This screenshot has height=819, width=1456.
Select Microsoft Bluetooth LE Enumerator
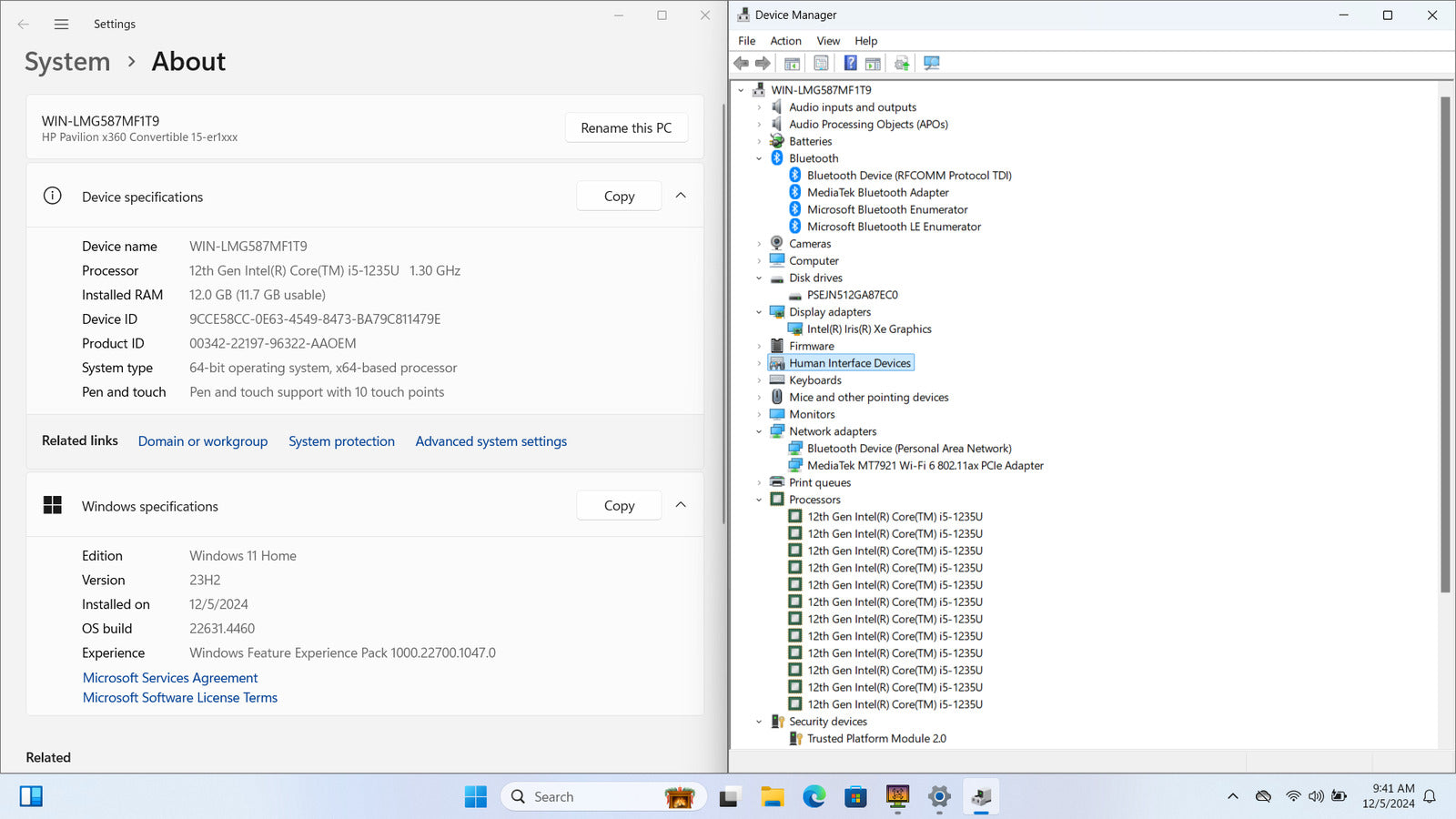click(894, 227)
